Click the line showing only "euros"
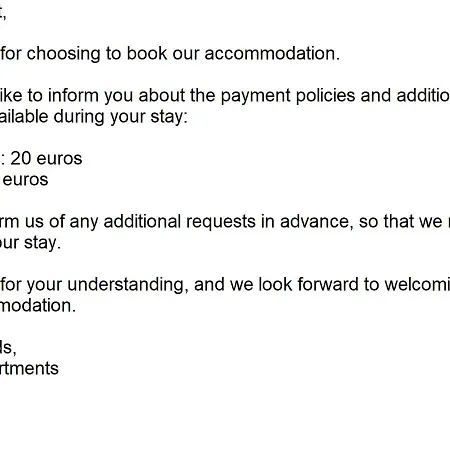The width and height of the screenshot is (450, 450). coord(25,180)
